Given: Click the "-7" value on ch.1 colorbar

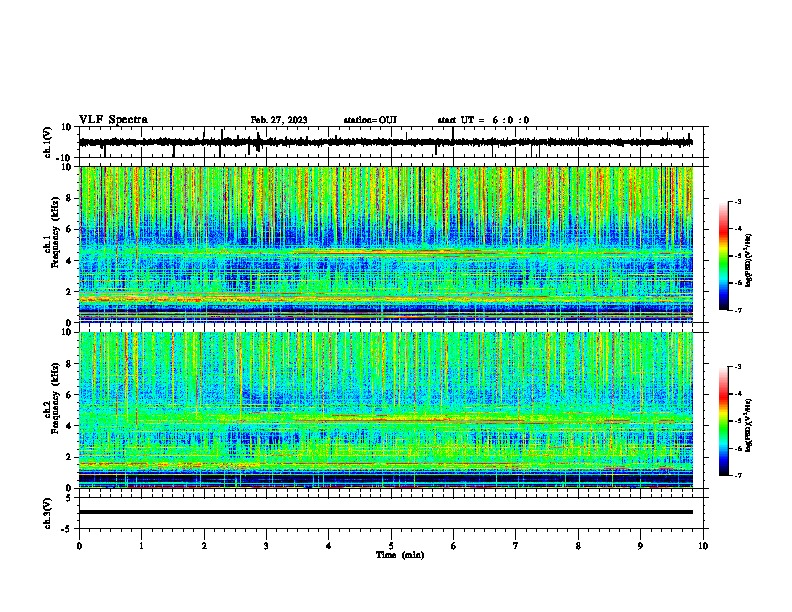Looking at the screenshot, I should pyautogui.click(x=738, y=310).
